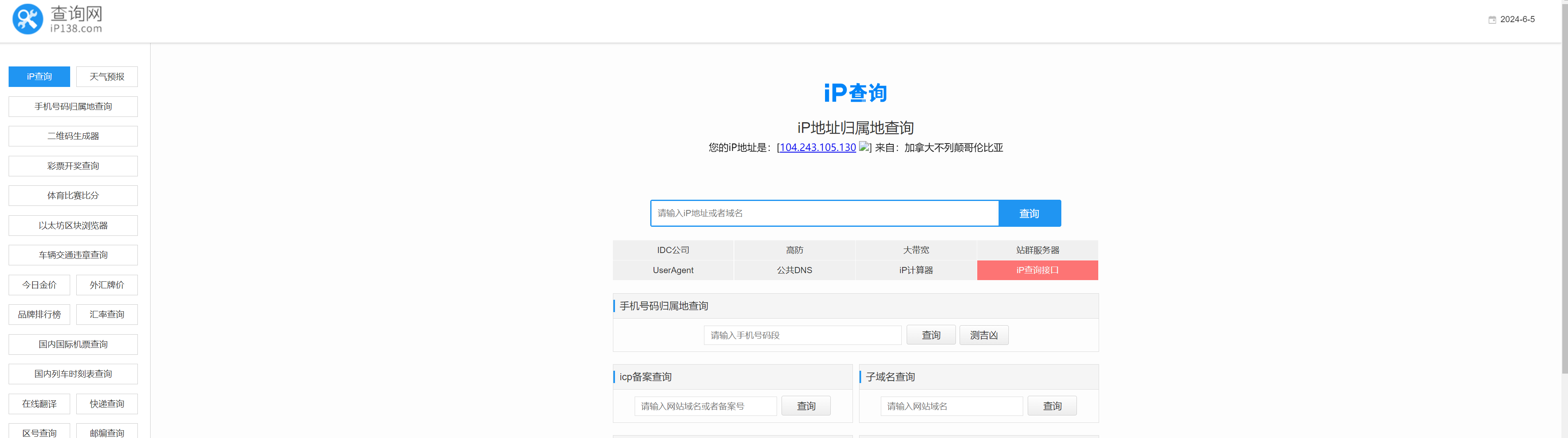Open 外汇牌价 in the sidebar
Viewport: 1568px width, 438px height.
click(x=107, y=285)
